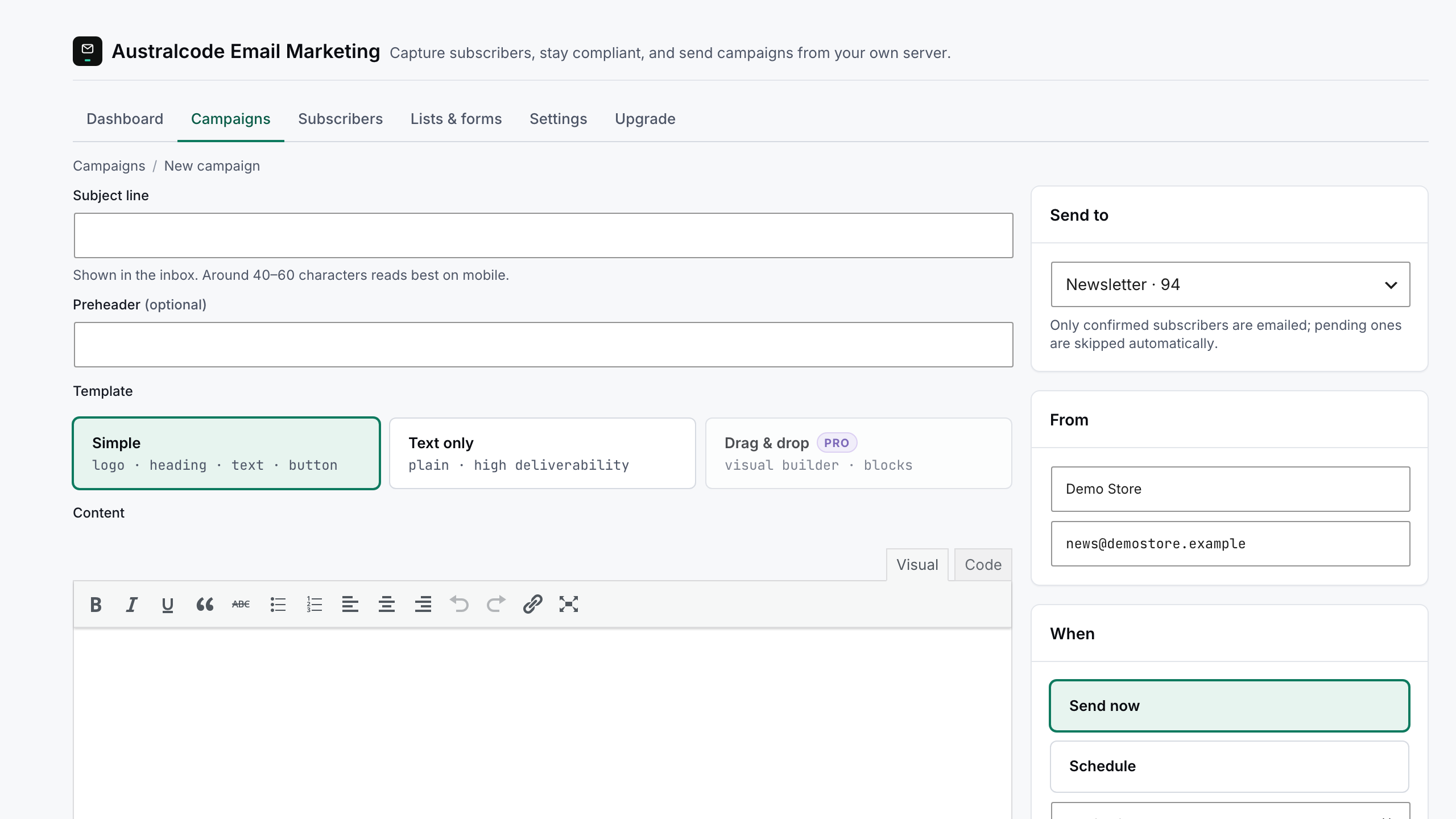Open the Campaigns tab
Screen dimensions: 1456x819
click(x=231, y=119)
